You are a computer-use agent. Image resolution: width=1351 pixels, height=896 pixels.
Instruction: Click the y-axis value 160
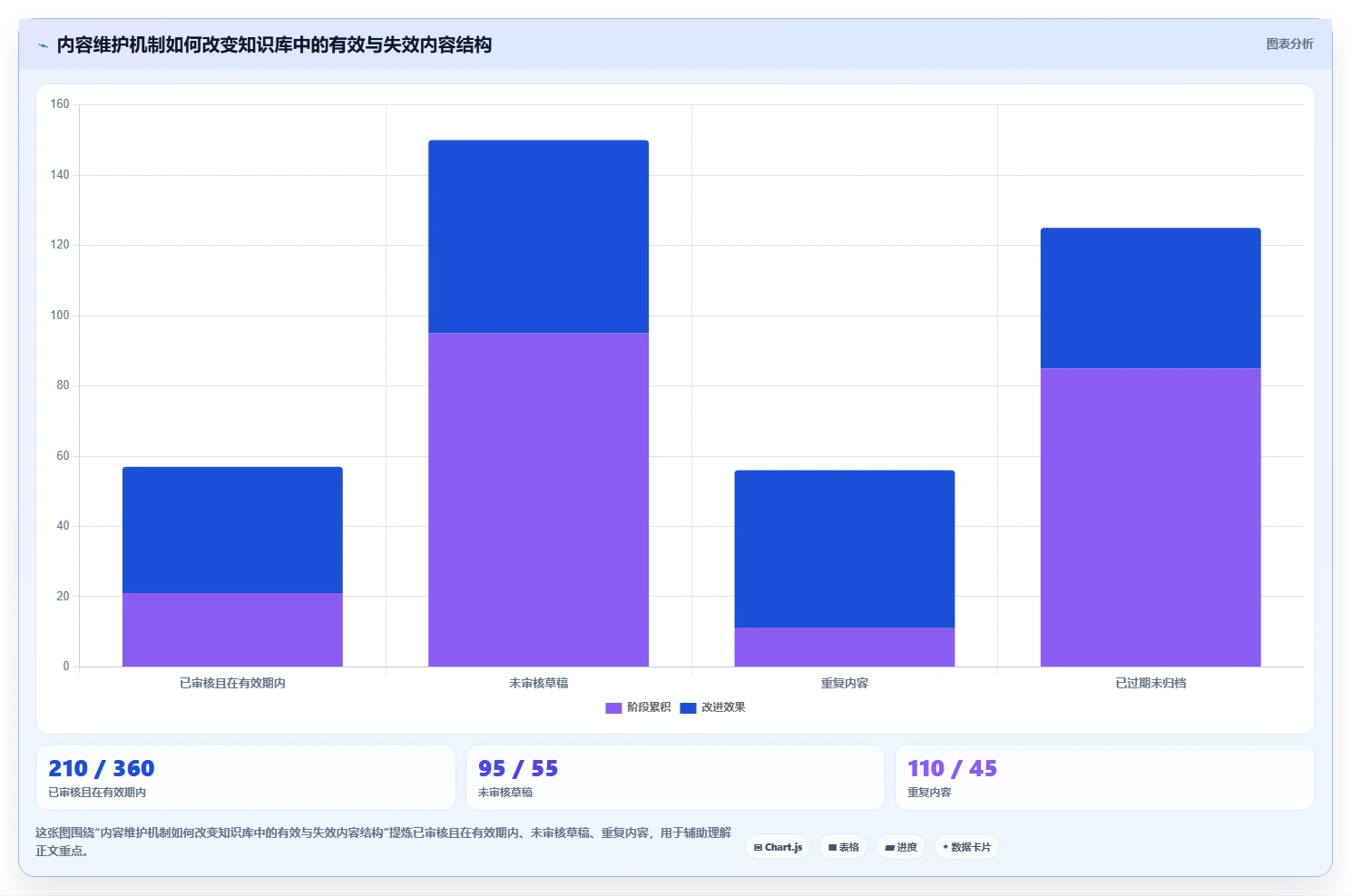tap(60, 104)
